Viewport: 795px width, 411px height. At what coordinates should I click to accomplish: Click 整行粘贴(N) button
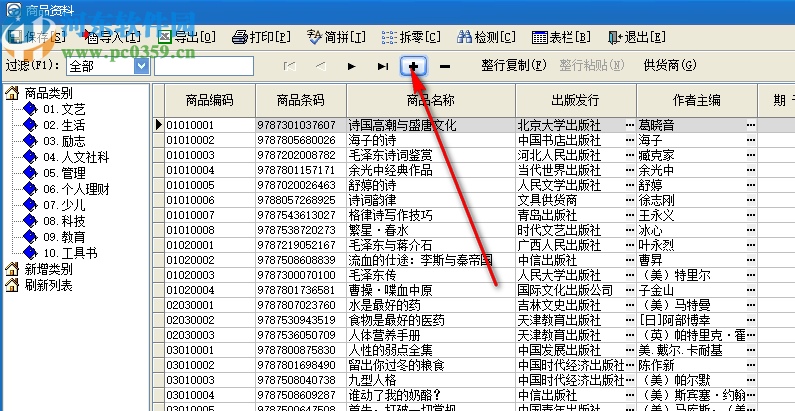point(592,65)
